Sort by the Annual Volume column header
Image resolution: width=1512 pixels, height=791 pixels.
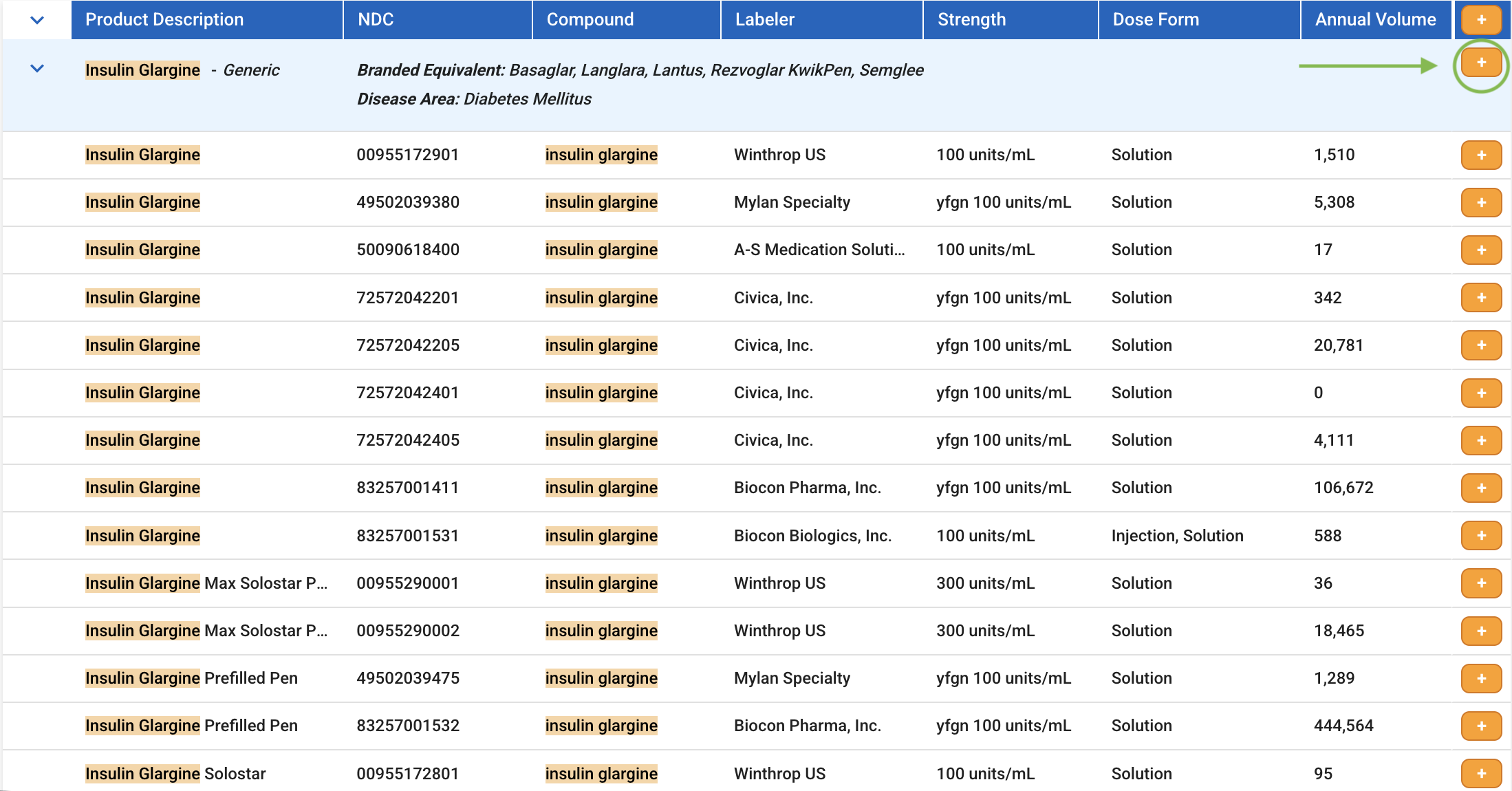[x=1376, y=19]
